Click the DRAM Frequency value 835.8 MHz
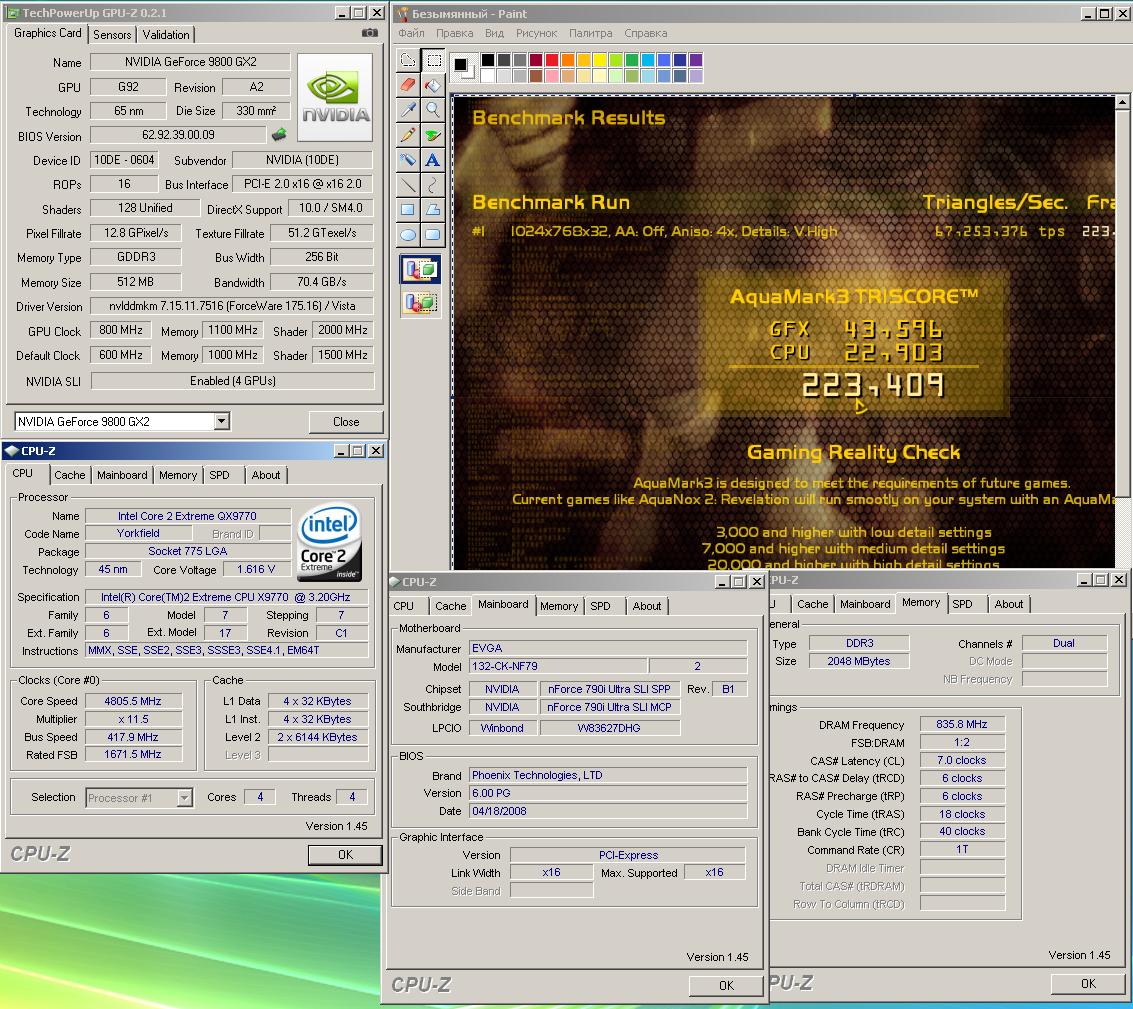1133x1009 pixels. pyautogui.click(x=962, y=724)
